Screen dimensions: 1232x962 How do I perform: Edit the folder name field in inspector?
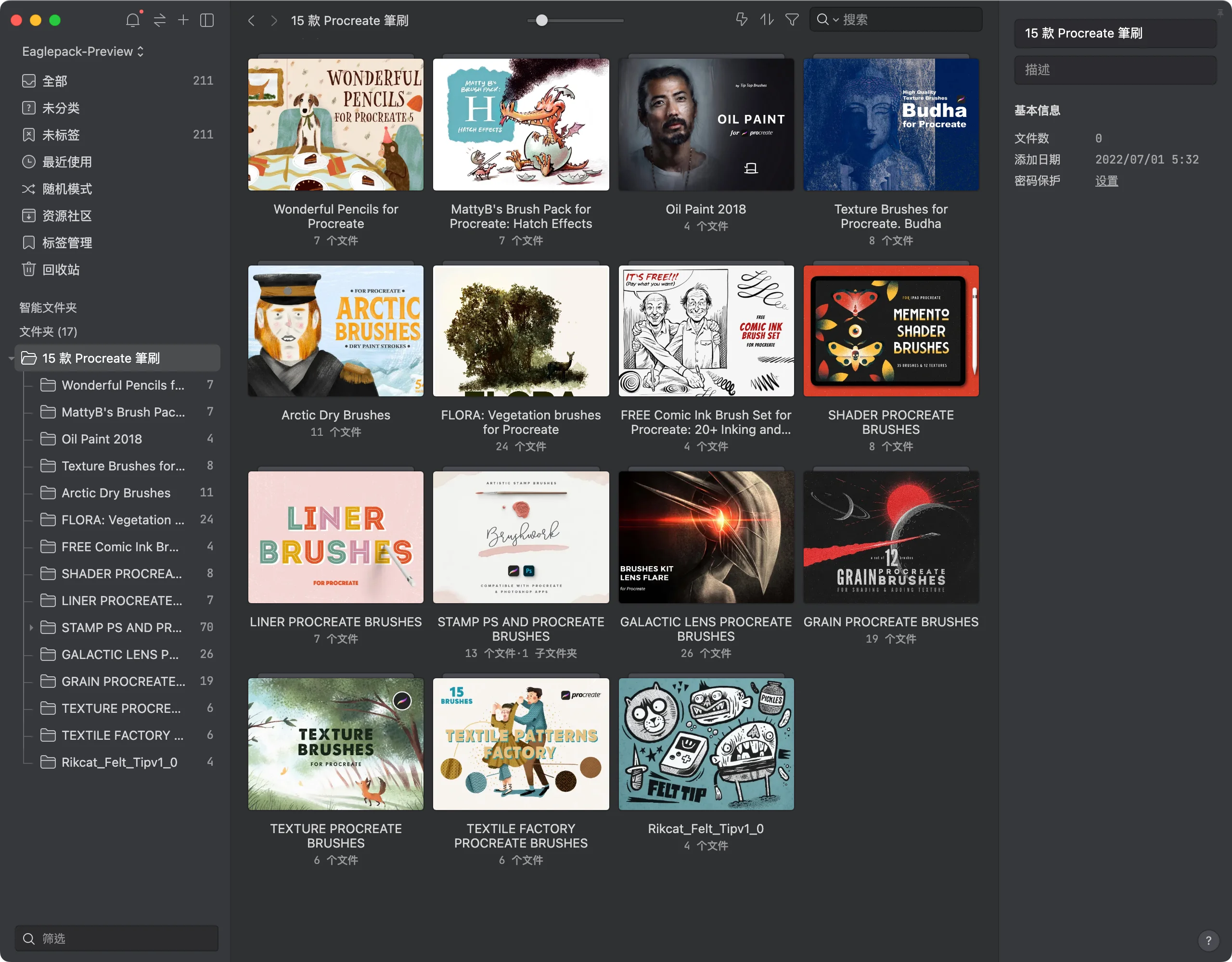(x=1115, y=33)
